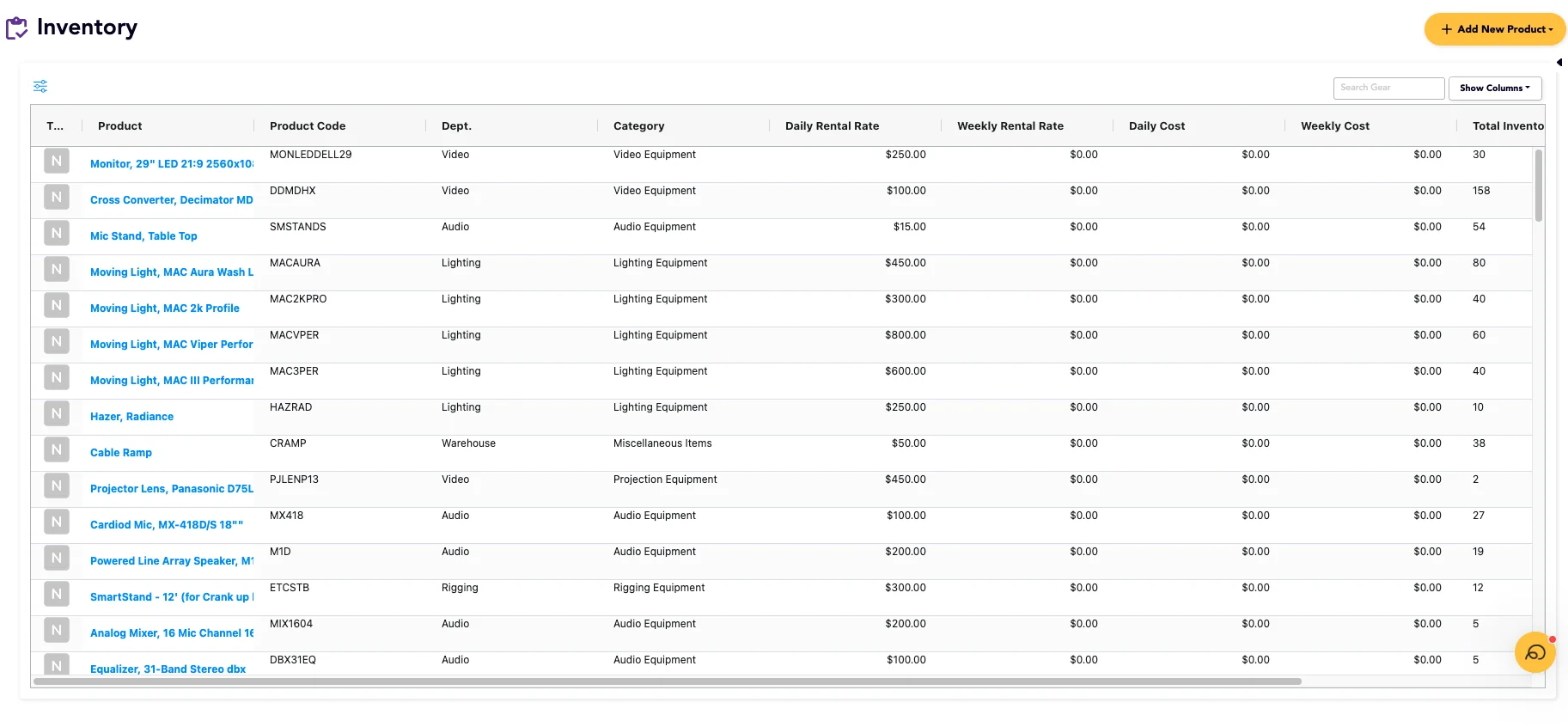
Task: Click the horizontal table scrollbar
Action: coord(667,681)
